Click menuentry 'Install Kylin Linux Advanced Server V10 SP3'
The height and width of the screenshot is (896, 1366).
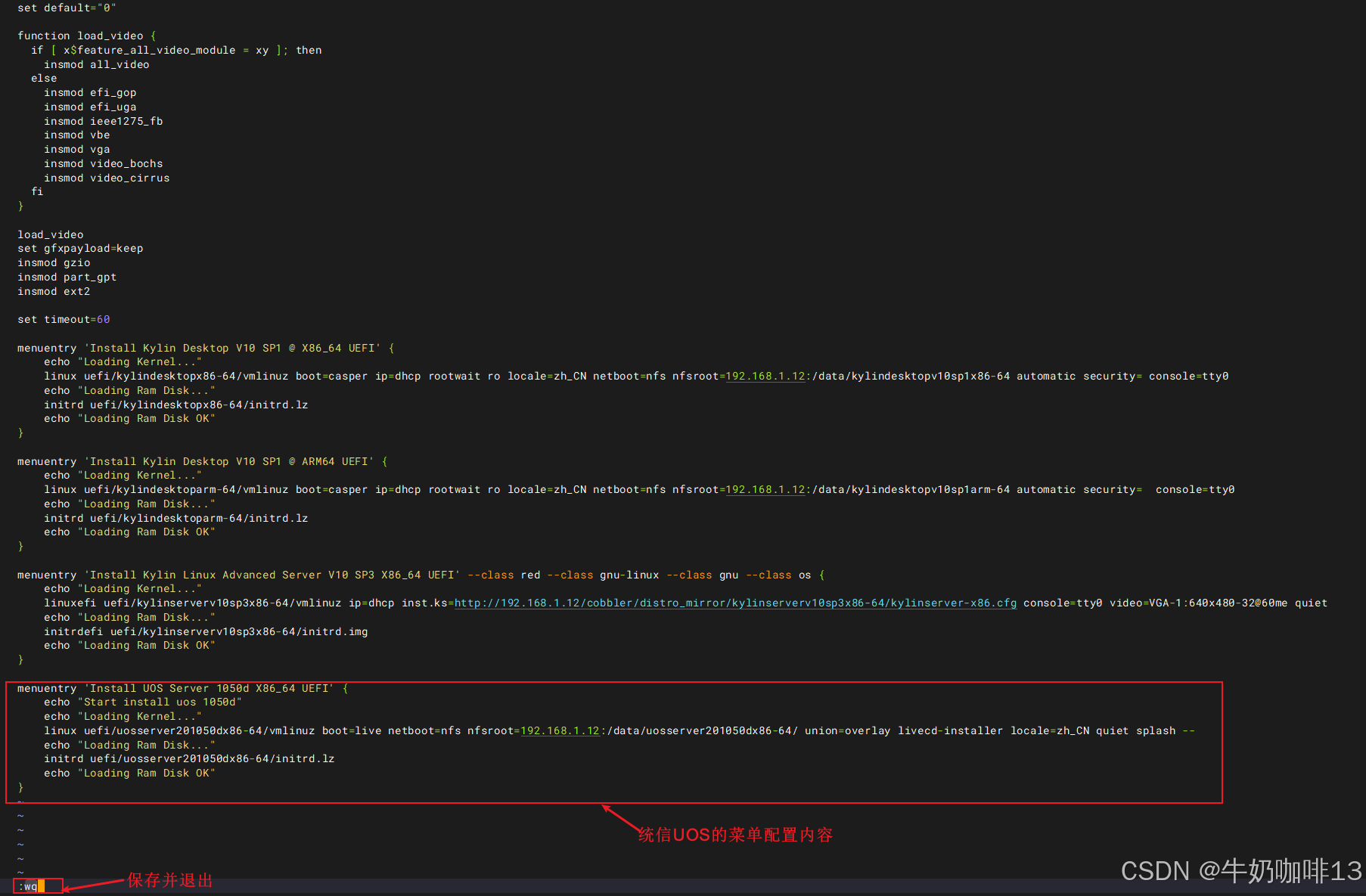pyautogui.click(x=421, y=575)
